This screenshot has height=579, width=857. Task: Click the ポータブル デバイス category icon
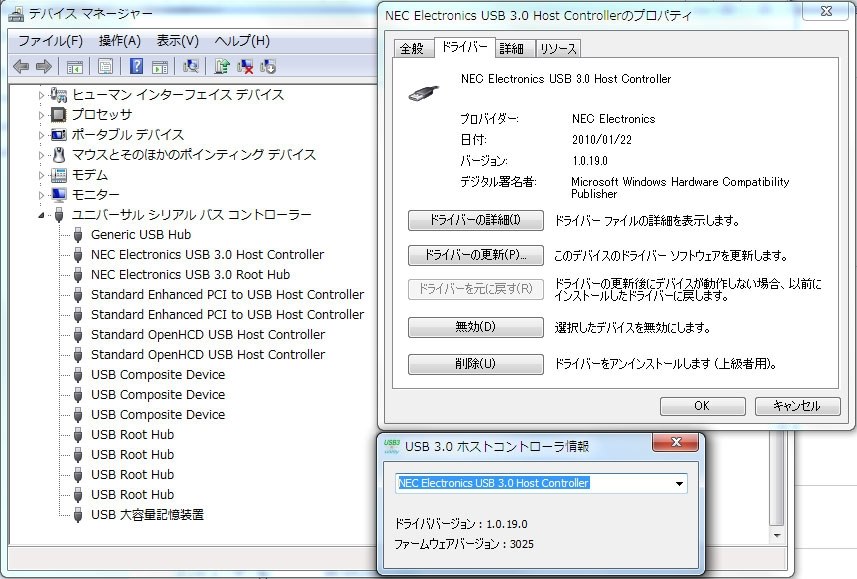[58, 134]
